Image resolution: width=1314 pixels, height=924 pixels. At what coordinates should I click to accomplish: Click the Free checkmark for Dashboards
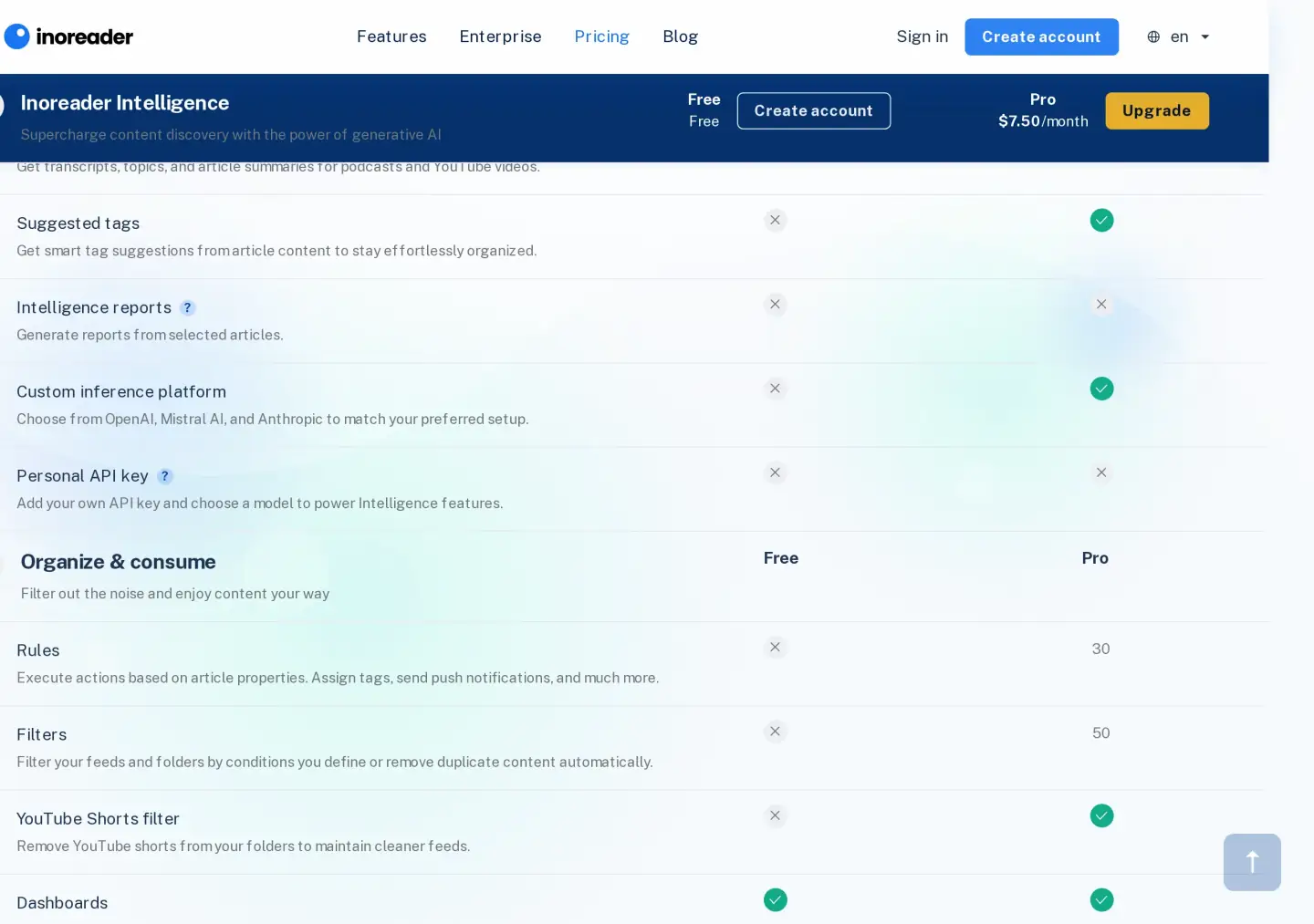tap(775, 899)
